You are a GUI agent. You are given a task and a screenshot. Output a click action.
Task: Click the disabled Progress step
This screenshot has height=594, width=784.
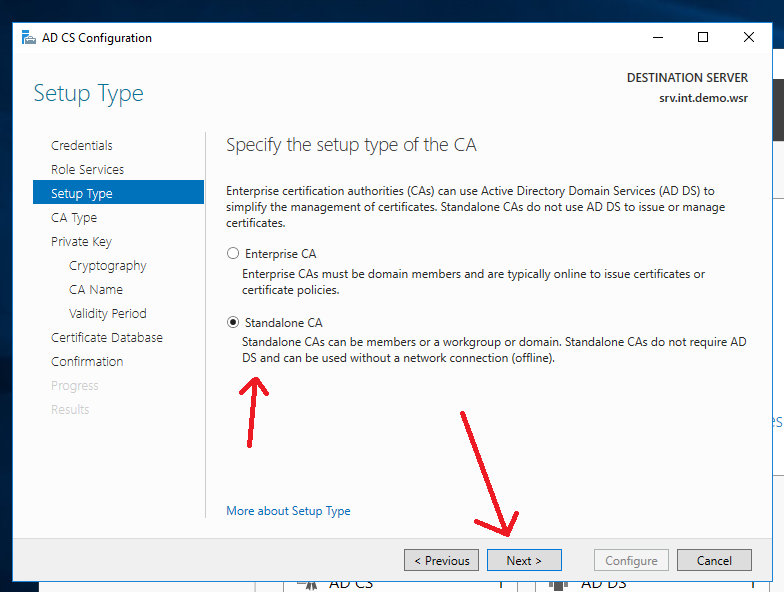(x=74, y=386)
